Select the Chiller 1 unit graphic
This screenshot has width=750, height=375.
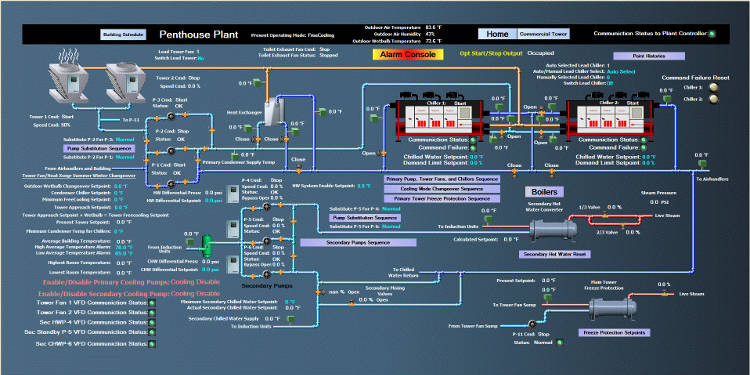440,116
